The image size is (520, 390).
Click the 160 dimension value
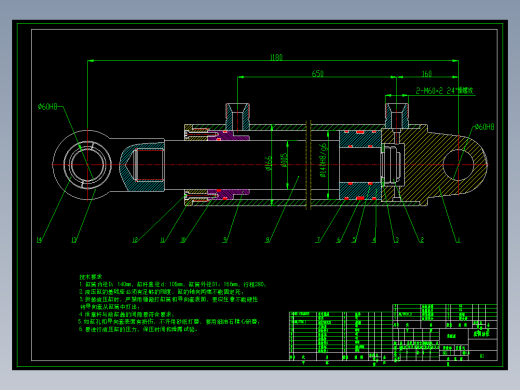(x=427, y=73)
